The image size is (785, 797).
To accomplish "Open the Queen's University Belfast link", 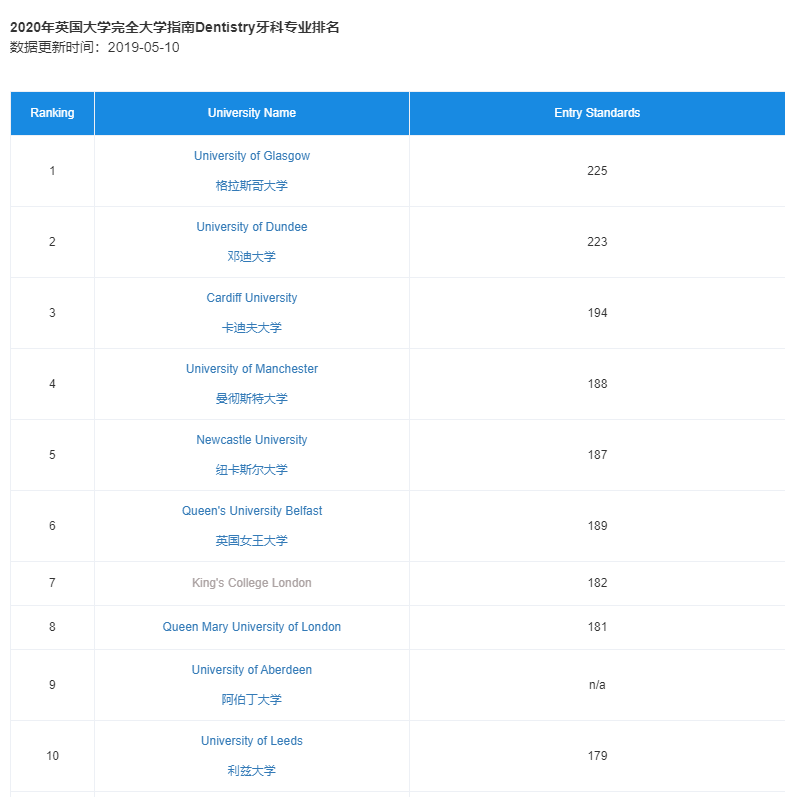I will [x=252, y=511].
